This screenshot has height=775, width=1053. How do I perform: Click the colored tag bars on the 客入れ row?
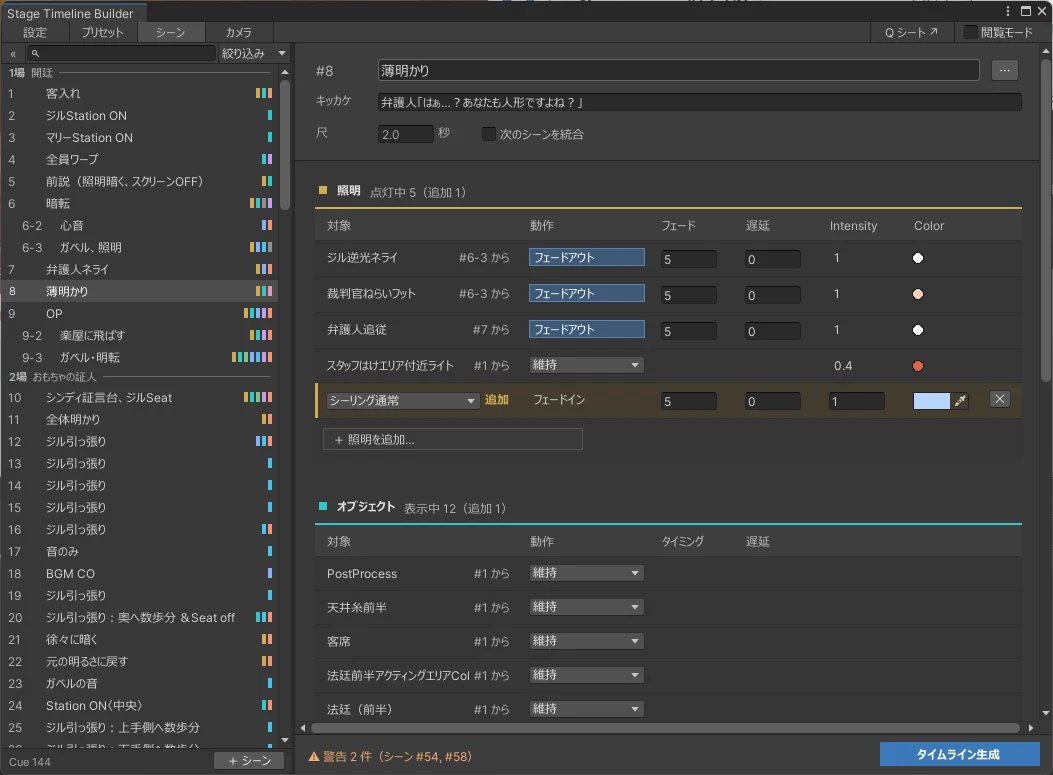coord(264,93)
